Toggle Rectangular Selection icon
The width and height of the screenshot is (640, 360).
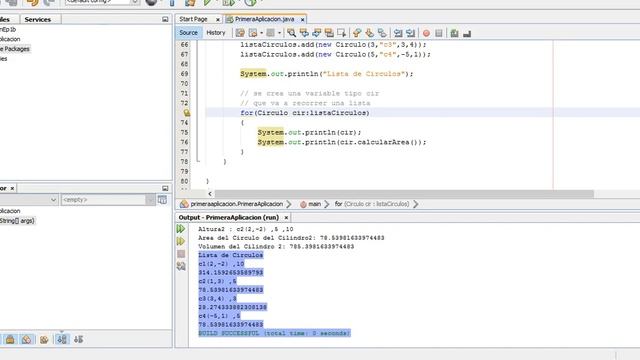click(342, 33)
